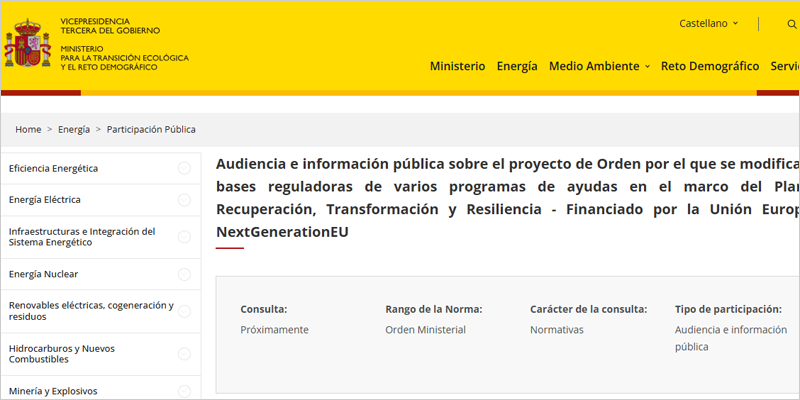Screen dimensions: 800x400
Task: Expand Energía Eléctrica with its circle icon
Action: [x=184, y=200]
